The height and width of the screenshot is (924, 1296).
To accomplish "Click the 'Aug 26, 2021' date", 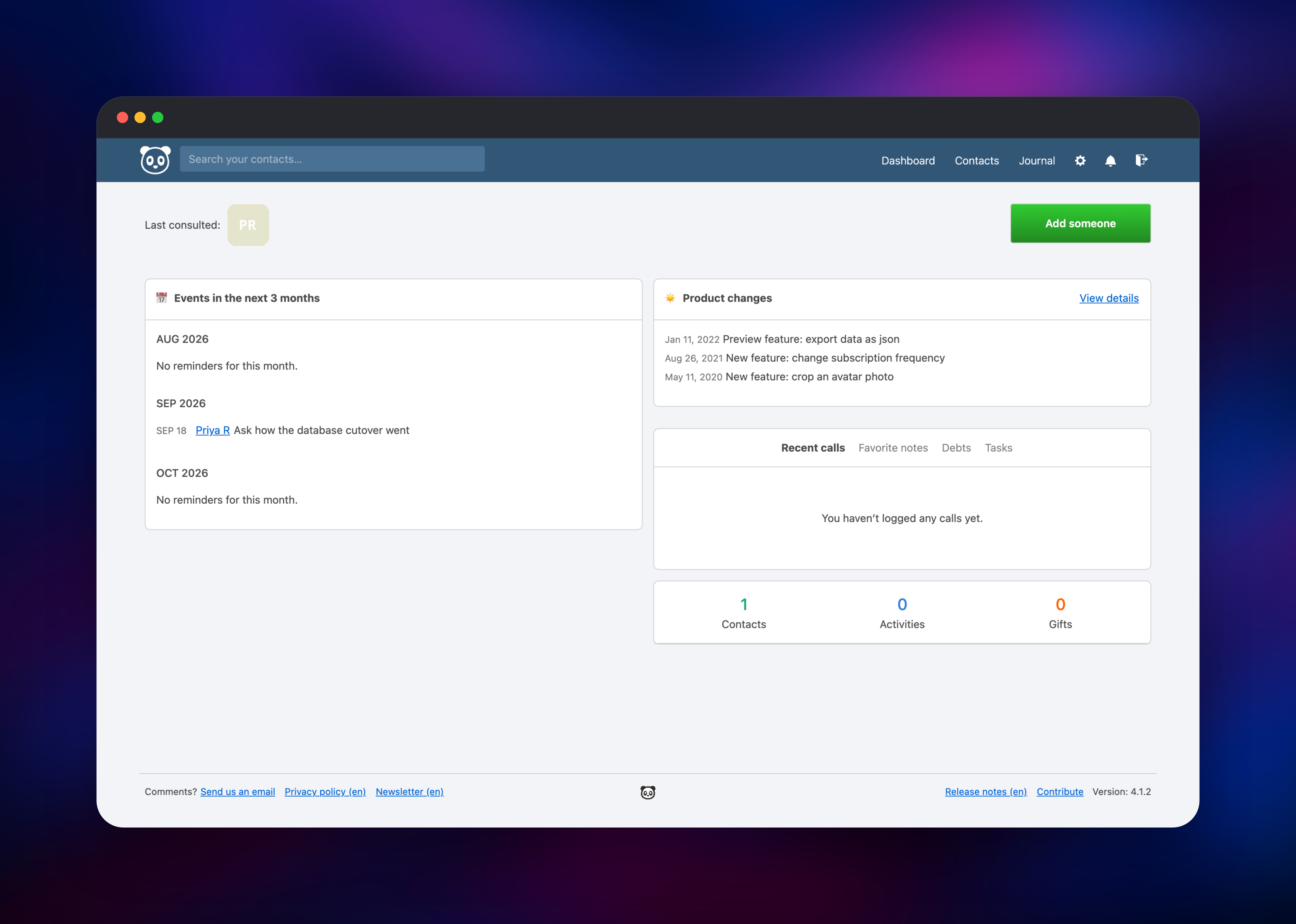I will click(694, 359).
